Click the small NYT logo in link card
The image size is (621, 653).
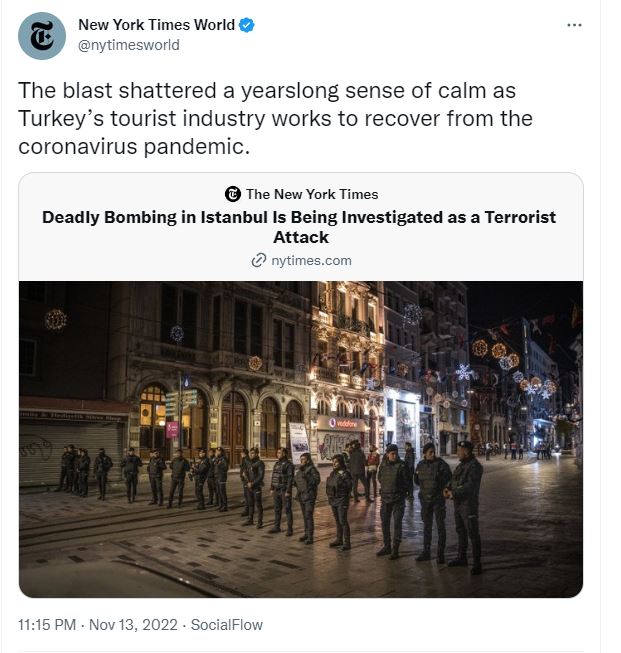click(232, 194)
